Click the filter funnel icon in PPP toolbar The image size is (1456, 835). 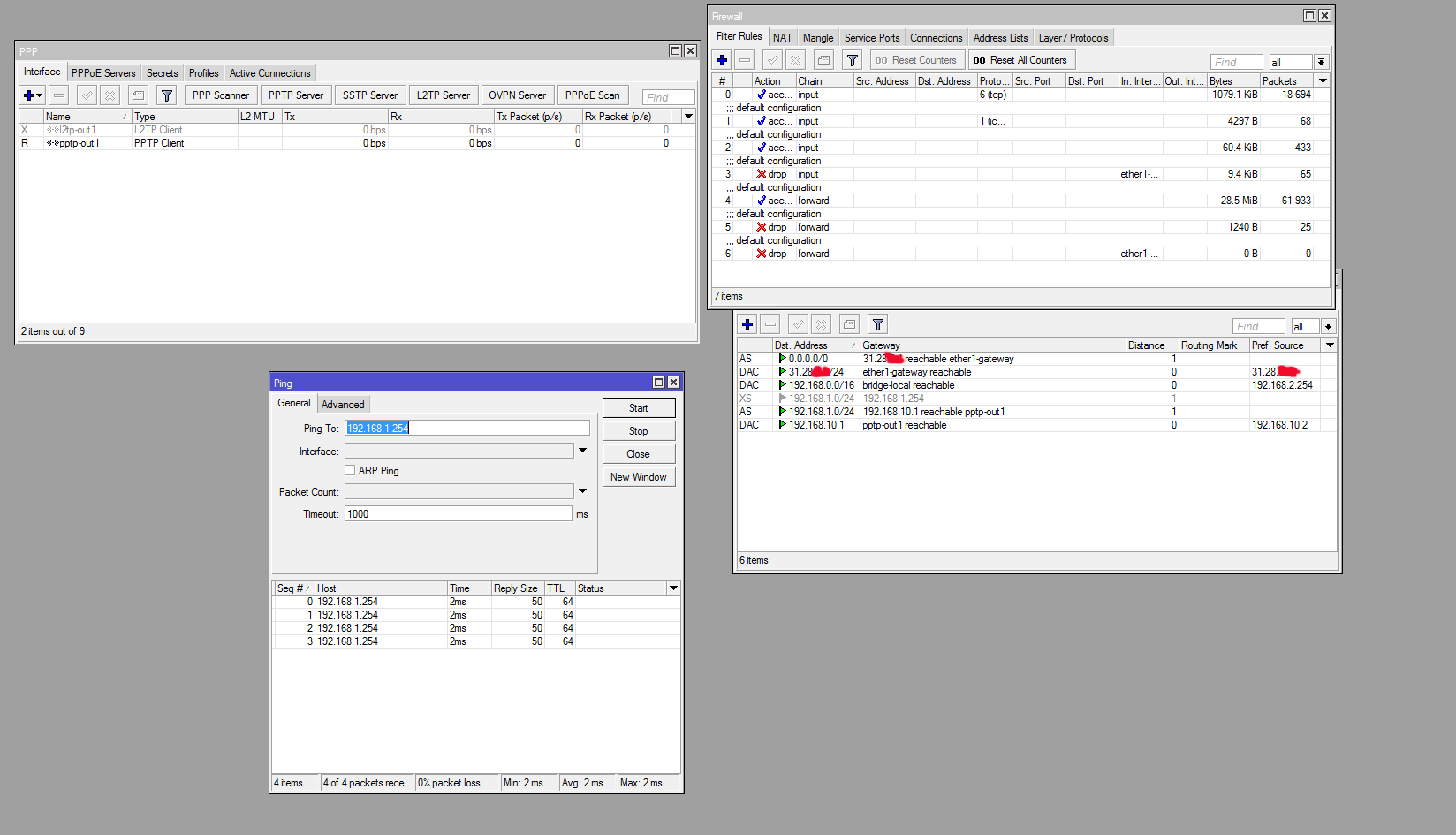click(x=166, y=95)
